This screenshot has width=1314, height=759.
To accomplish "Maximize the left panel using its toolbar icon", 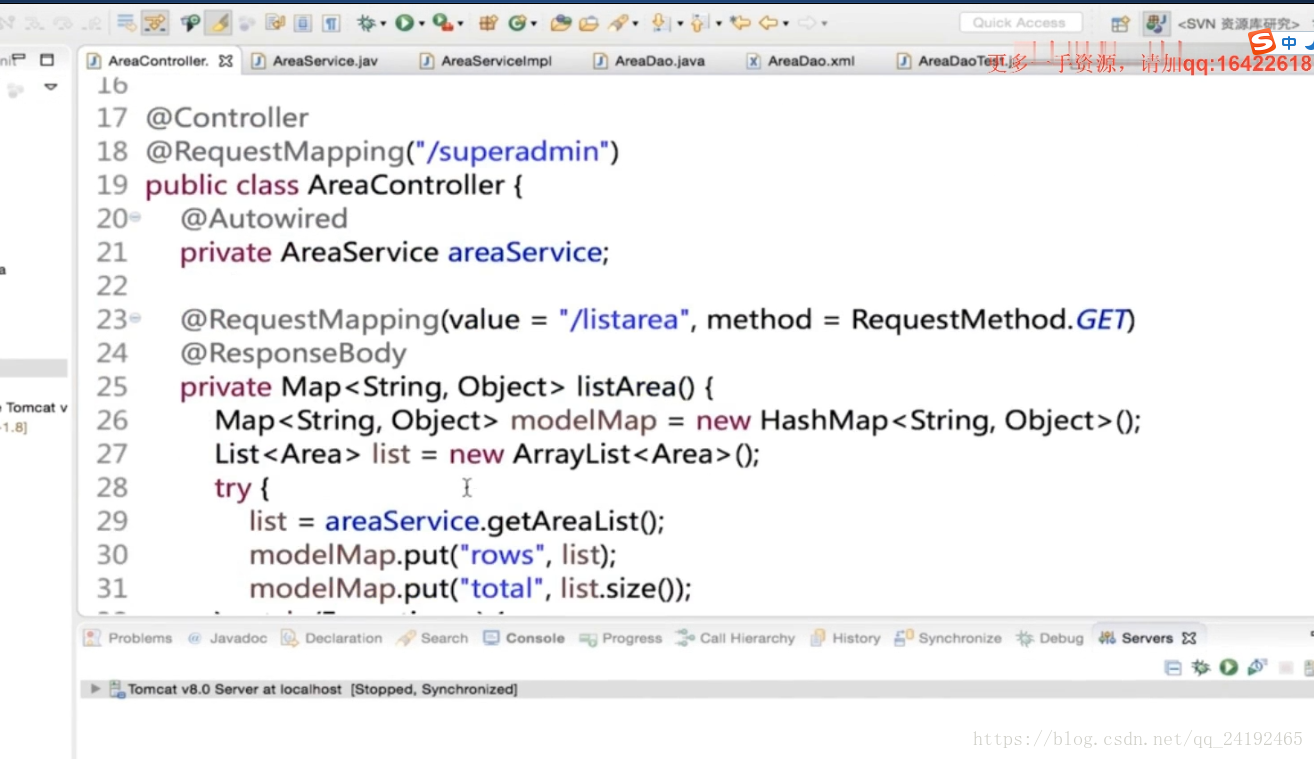I will [46, 60].
